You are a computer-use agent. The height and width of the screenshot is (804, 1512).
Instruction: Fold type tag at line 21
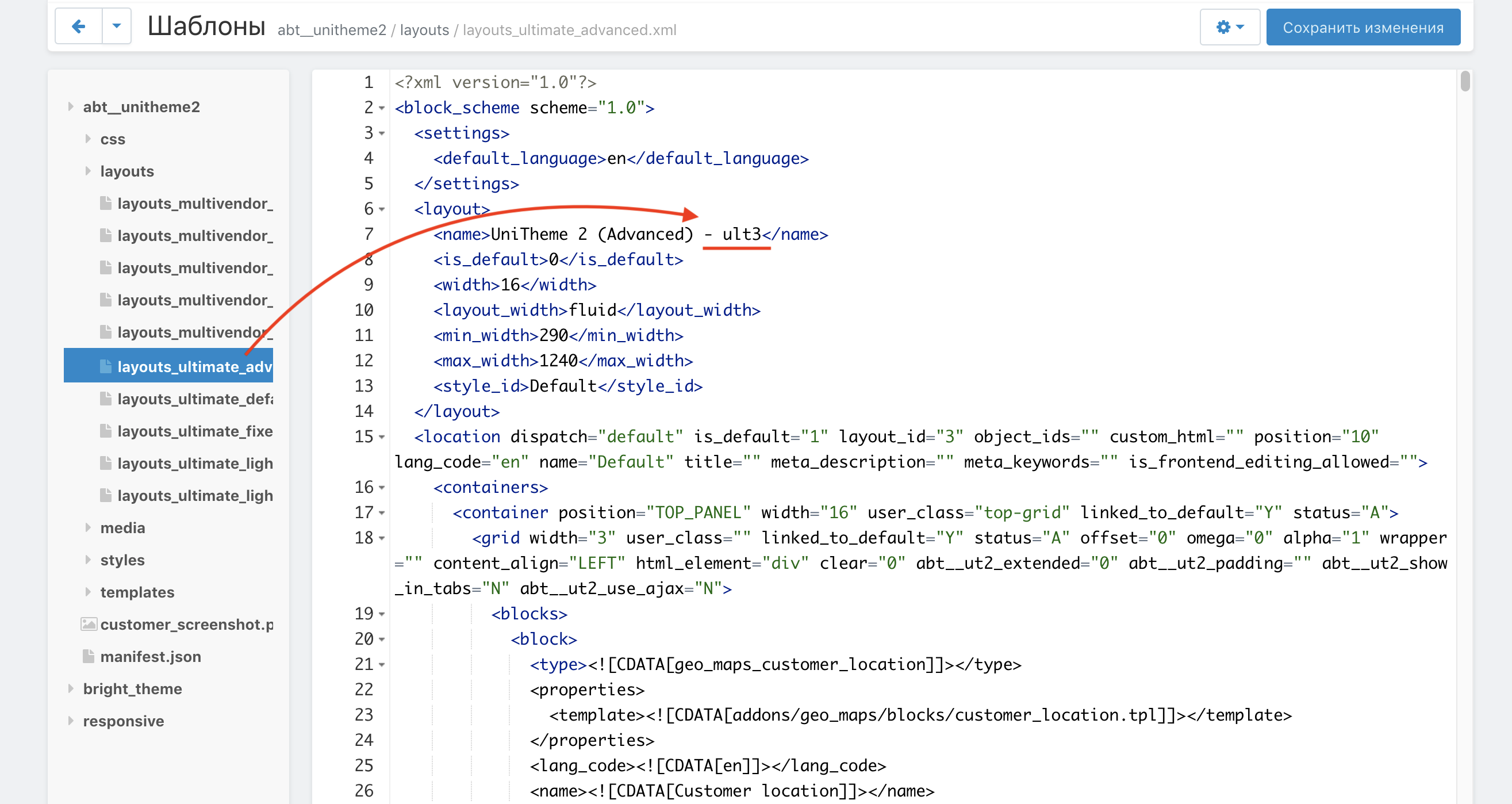coord(382,664)
